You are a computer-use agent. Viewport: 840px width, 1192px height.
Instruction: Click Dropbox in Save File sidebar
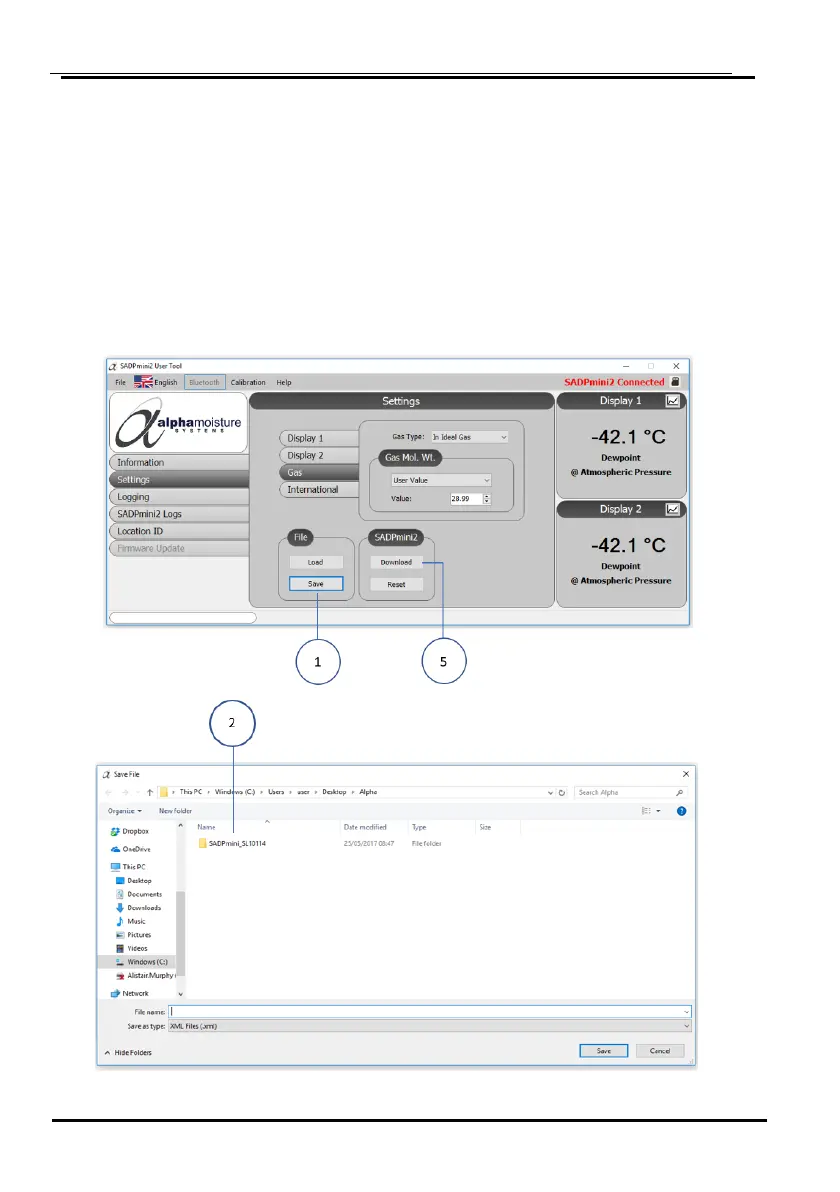pyautogui.click(x=130, y=832)
